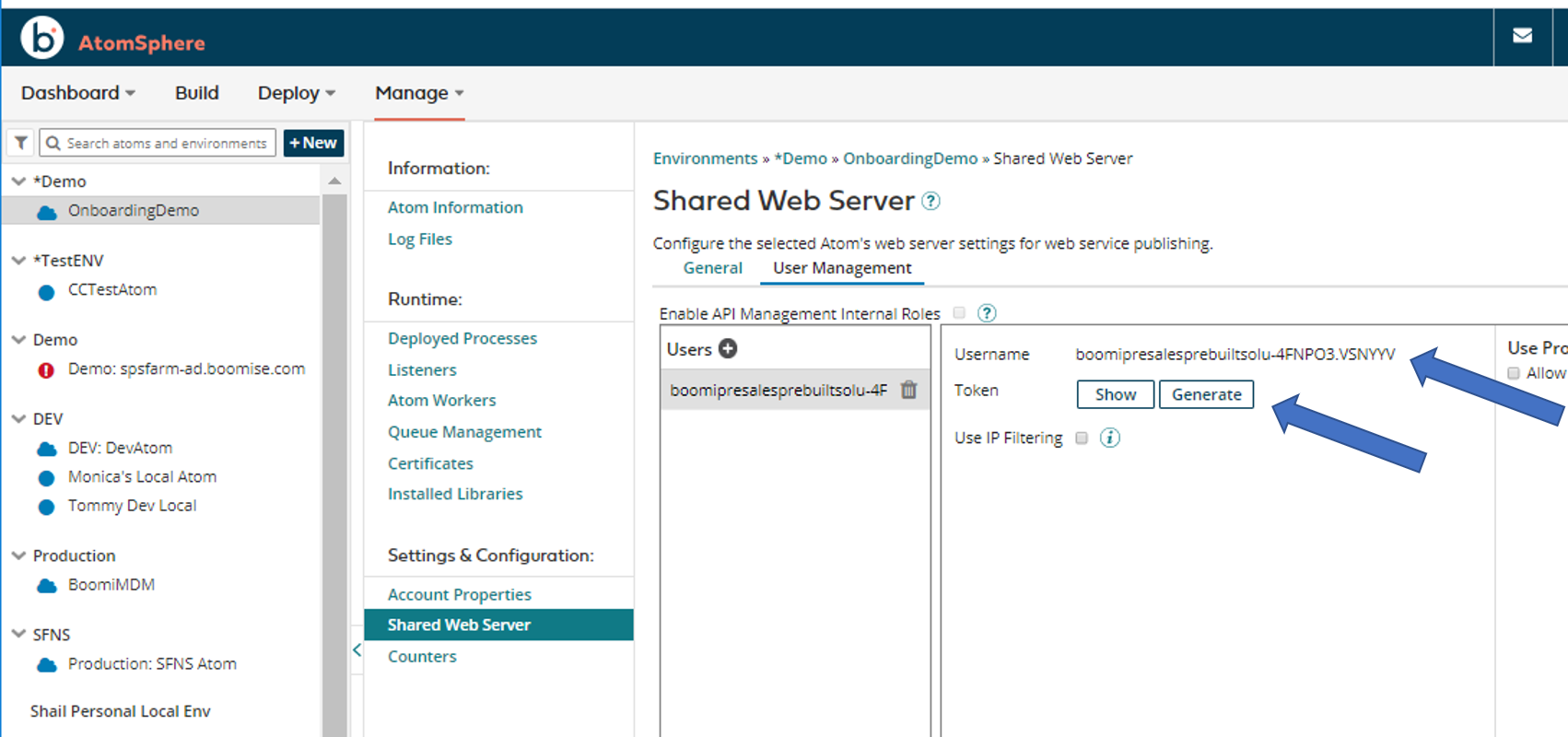This screenshot has height=737, width=1568.
Task: Select Shail Personal Local Env in tree
Action: point(120,711)
